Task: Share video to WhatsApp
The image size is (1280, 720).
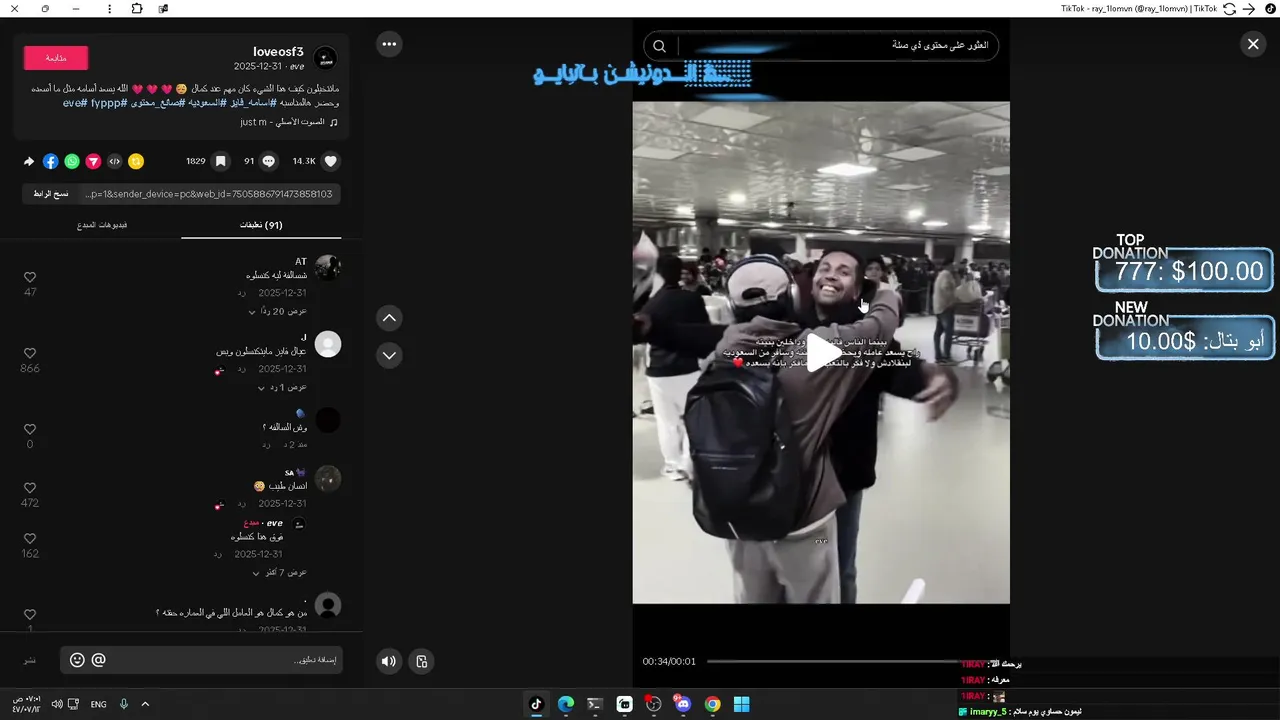Action: click(72, 161)
